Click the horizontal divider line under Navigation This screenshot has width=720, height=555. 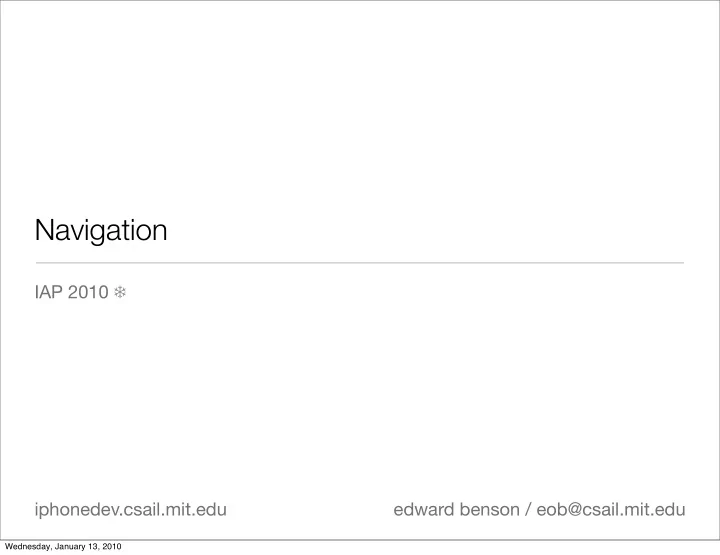tap(360, 263)
